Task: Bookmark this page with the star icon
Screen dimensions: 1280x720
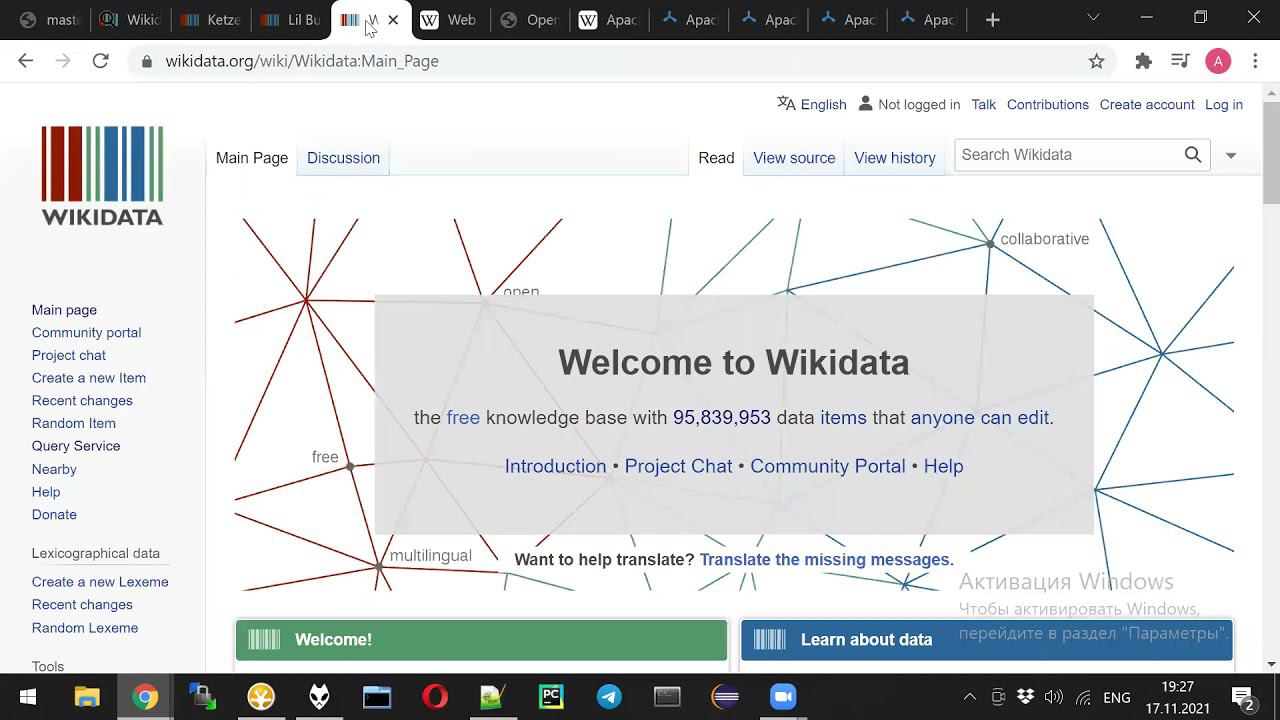Action: tap(1097, 61)
